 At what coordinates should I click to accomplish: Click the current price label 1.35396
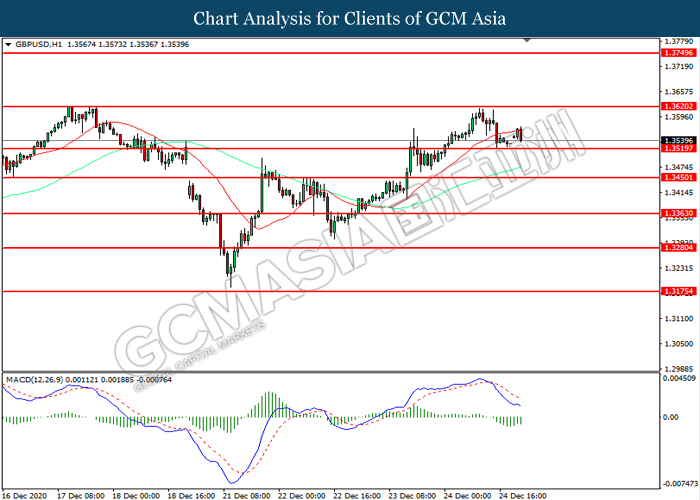point(679,141)
